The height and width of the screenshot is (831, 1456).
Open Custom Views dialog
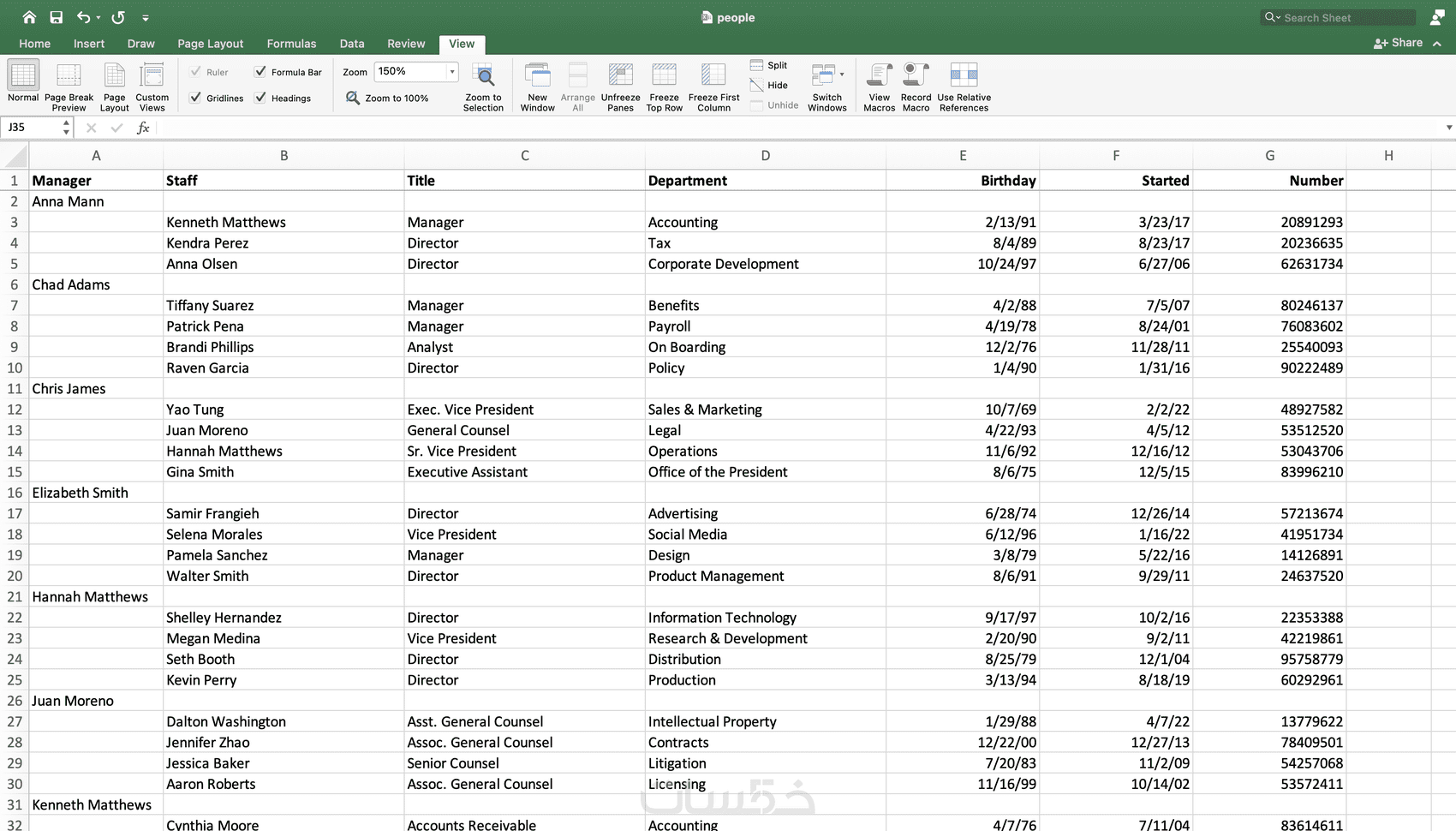[x=152, y=87]
